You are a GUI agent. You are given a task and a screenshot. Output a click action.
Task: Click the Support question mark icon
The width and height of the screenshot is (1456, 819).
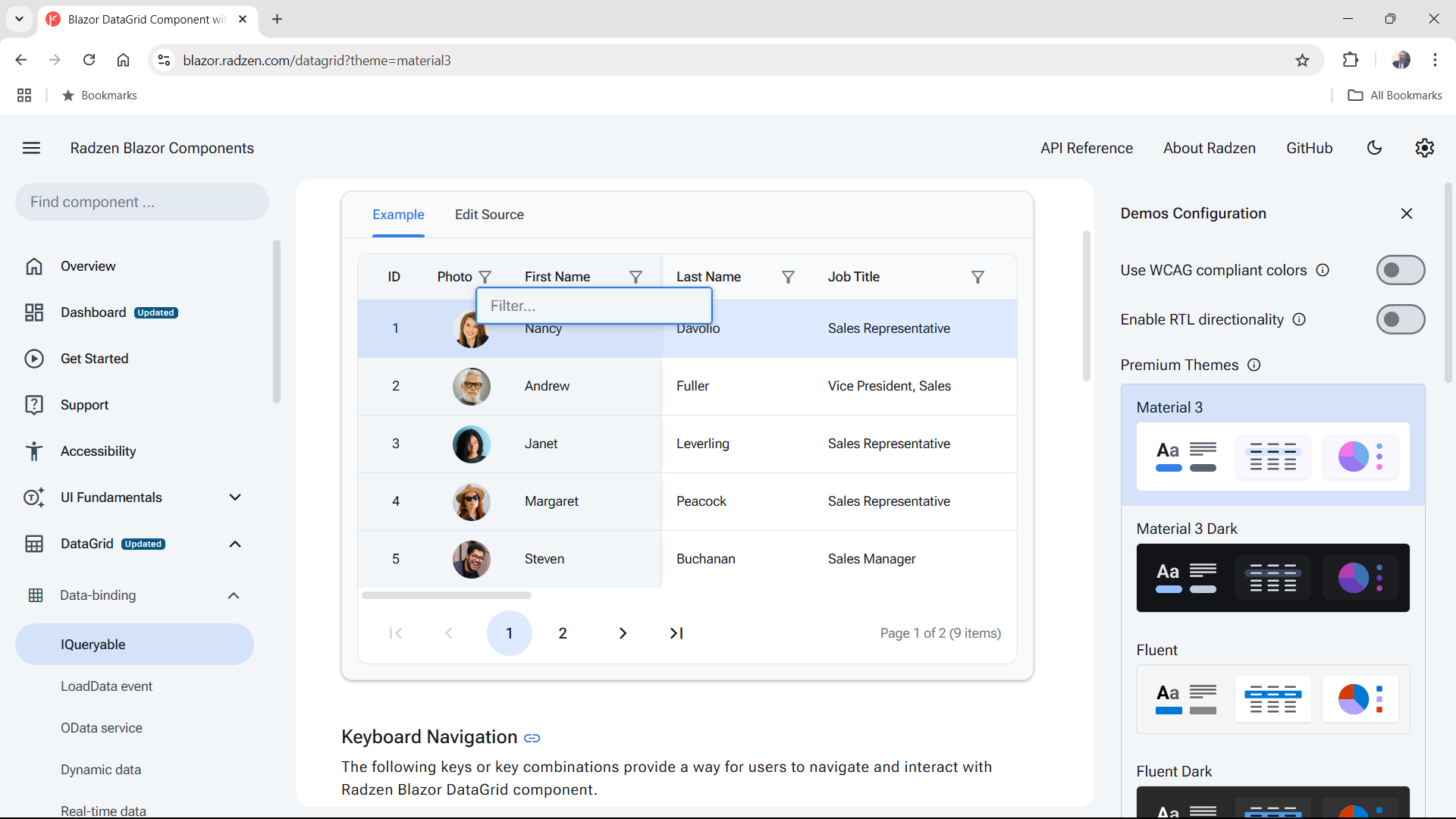[34, 405]
